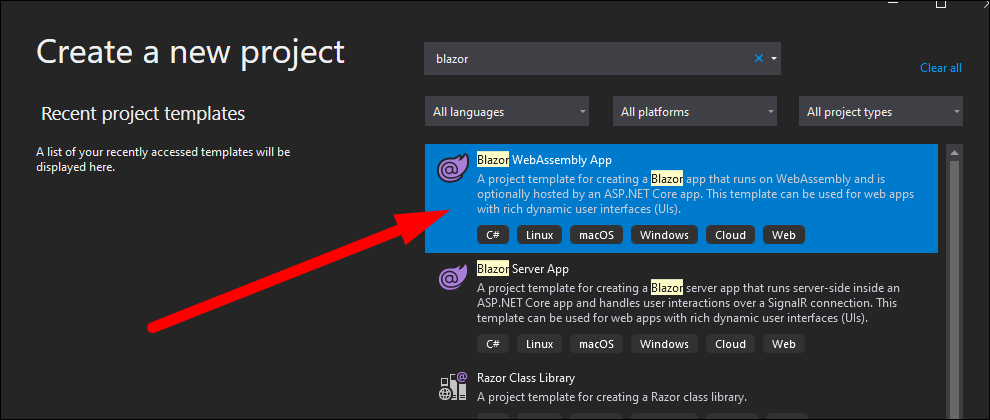The image size is (990, 420).
Task: Click the Blazor WebAssembly App title
Action: coord(544,160)
